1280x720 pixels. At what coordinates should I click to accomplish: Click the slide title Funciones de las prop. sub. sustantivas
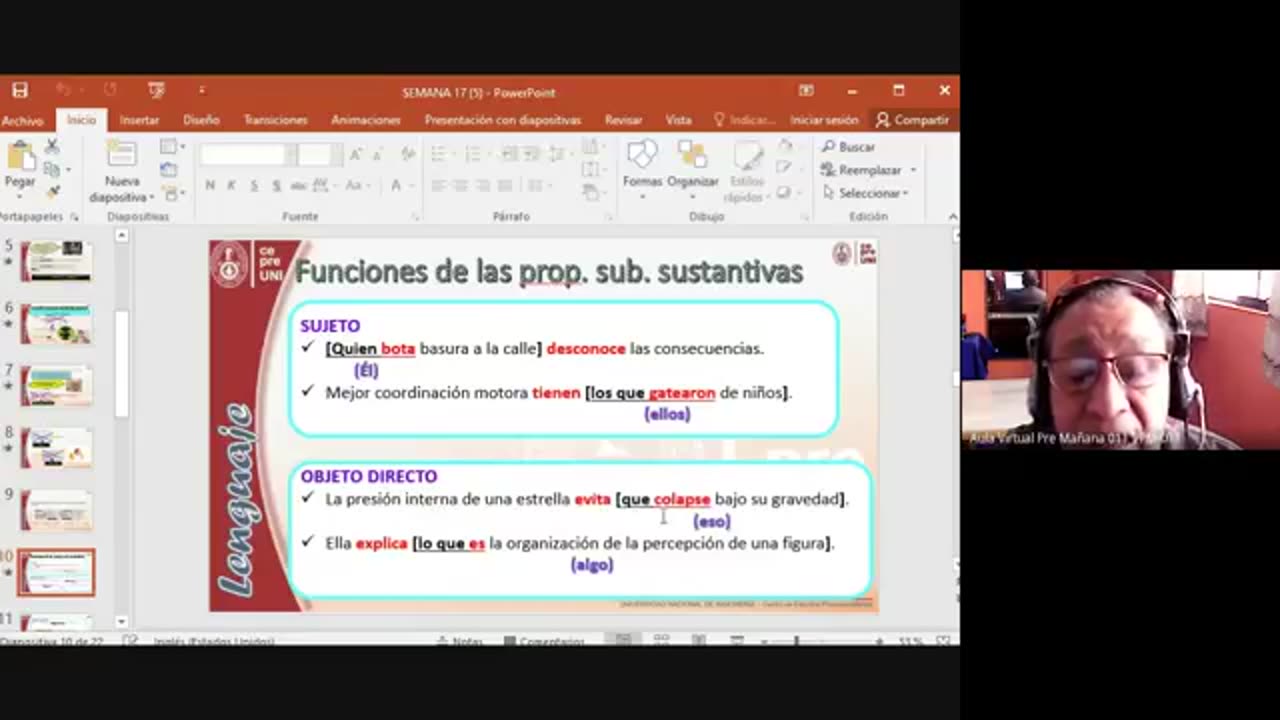point(549,271)
